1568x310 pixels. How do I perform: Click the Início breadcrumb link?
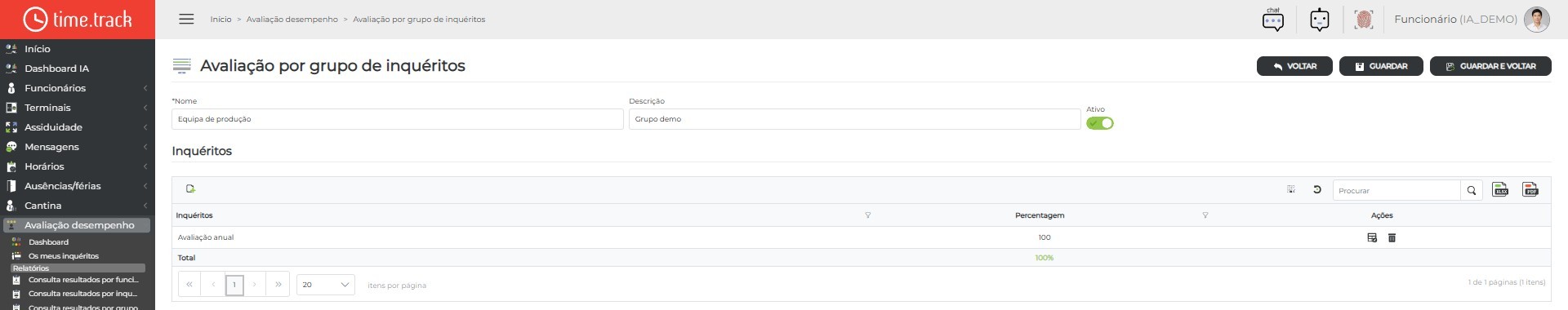tap(220, 20)
